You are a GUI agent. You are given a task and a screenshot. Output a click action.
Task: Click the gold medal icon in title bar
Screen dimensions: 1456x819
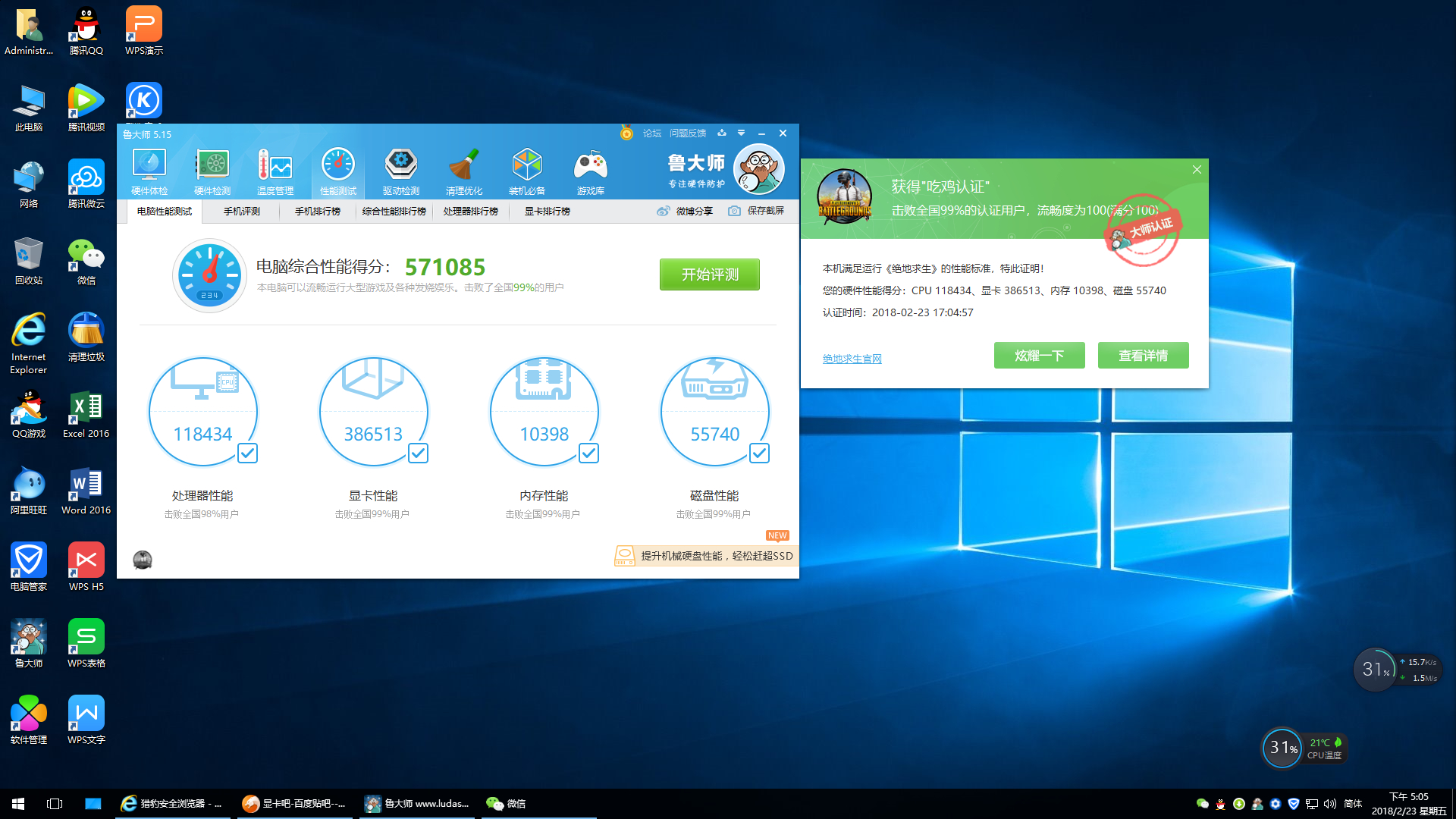pos(626,133)
